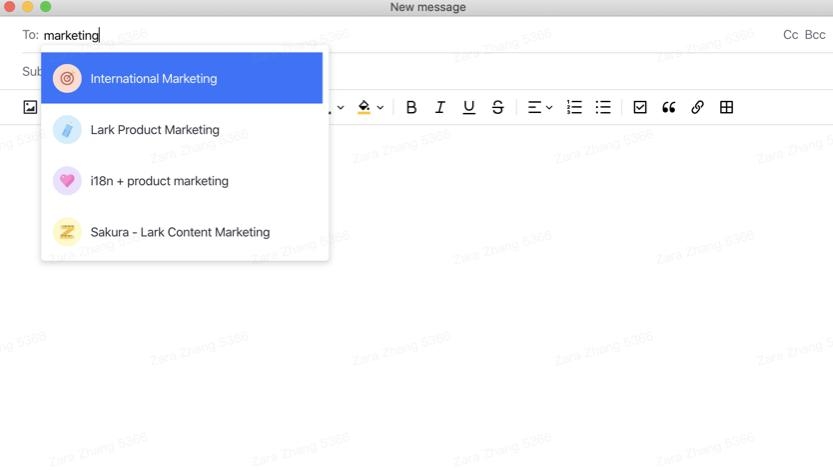The image size is (833, 470).
Task: Select Lark Product Marketing suggestion
Action: [182, 130]
